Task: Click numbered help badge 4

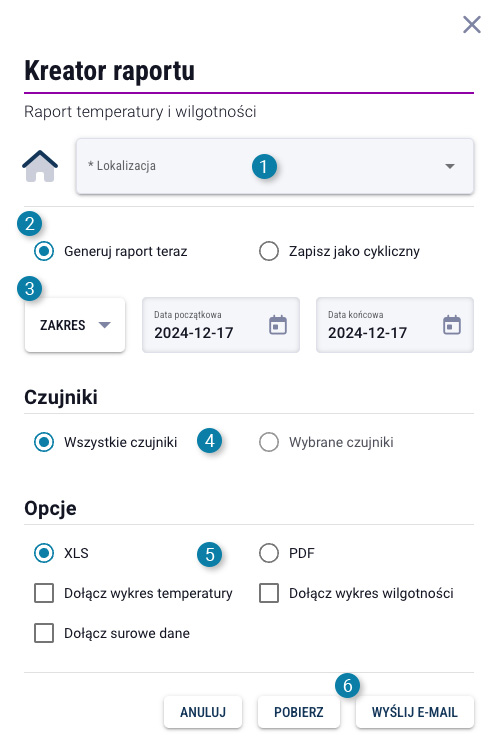Action: coord(210,440)
